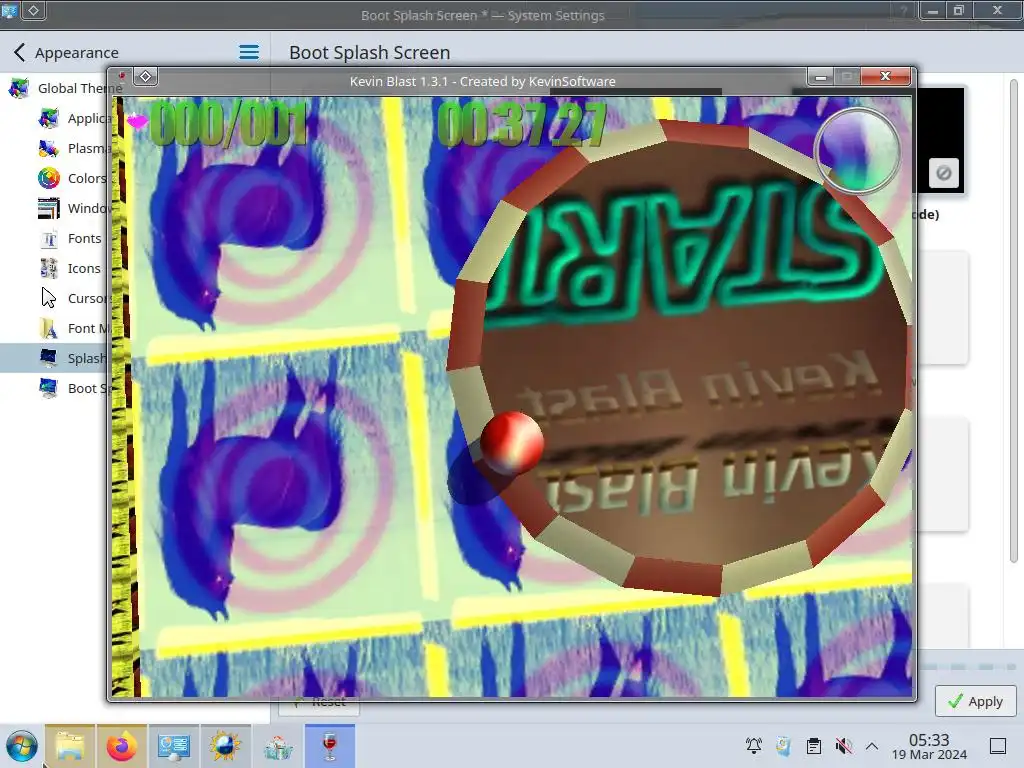The width and height of the screenshot is (1024, 768).
Task: Click the Font Management icon
Action: [x=49, y=328]
